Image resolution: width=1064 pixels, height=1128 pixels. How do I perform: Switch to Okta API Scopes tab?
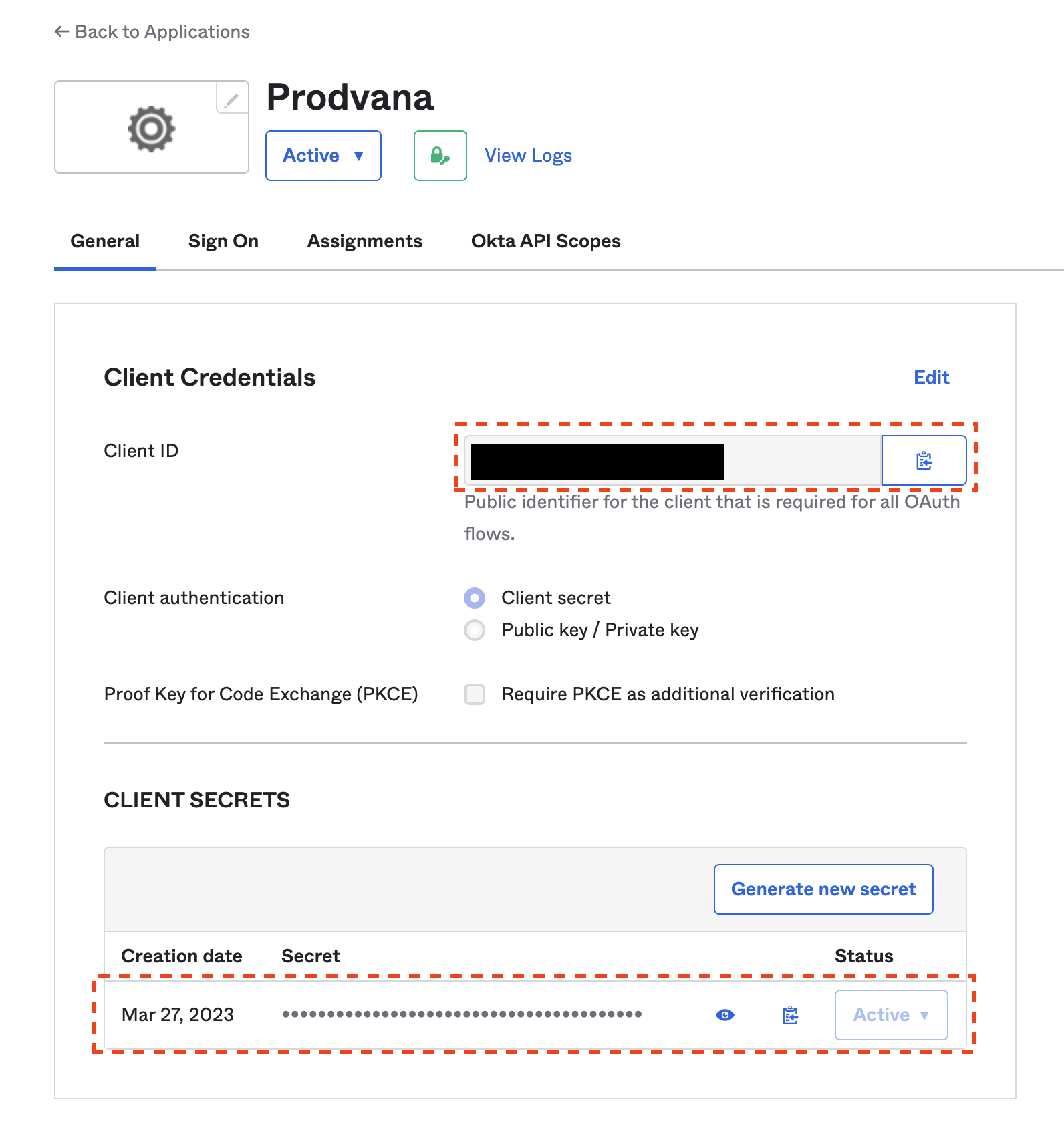(546, 241)
